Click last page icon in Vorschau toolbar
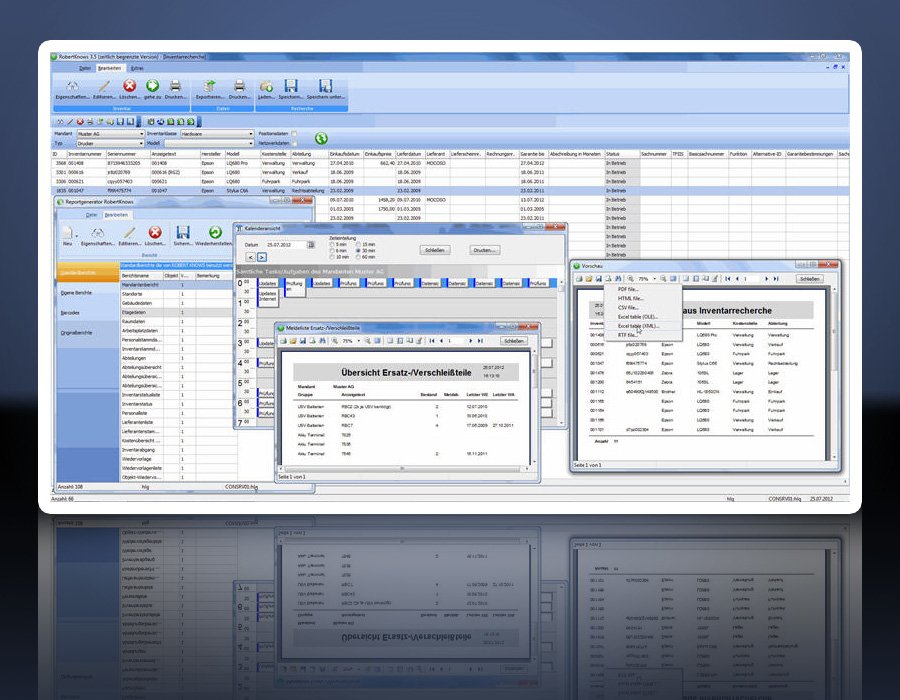The width and height of the screenshot is (900, 700). (x=776, y=279)
